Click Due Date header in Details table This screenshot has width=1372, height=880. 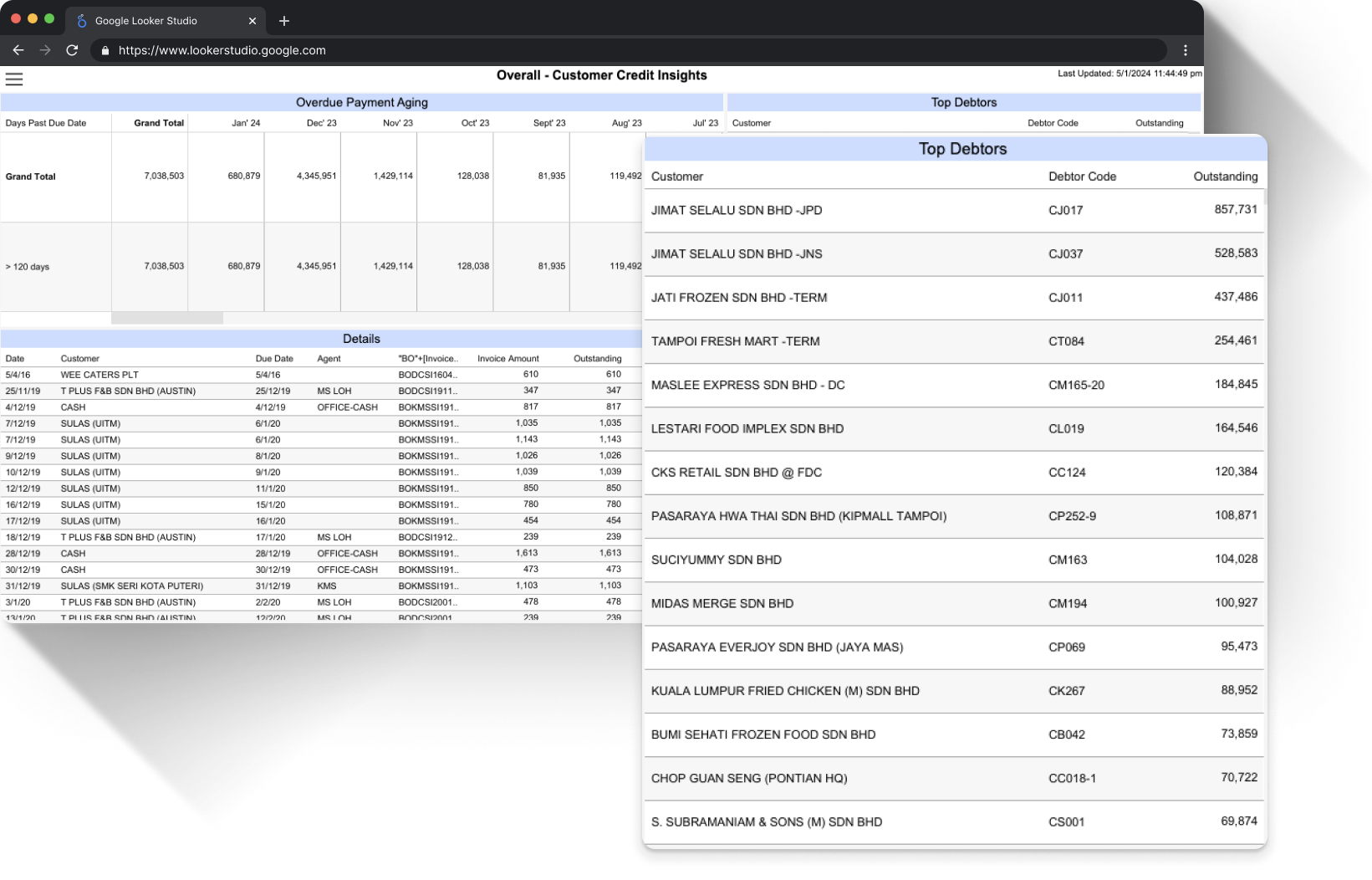coord(274,359)
